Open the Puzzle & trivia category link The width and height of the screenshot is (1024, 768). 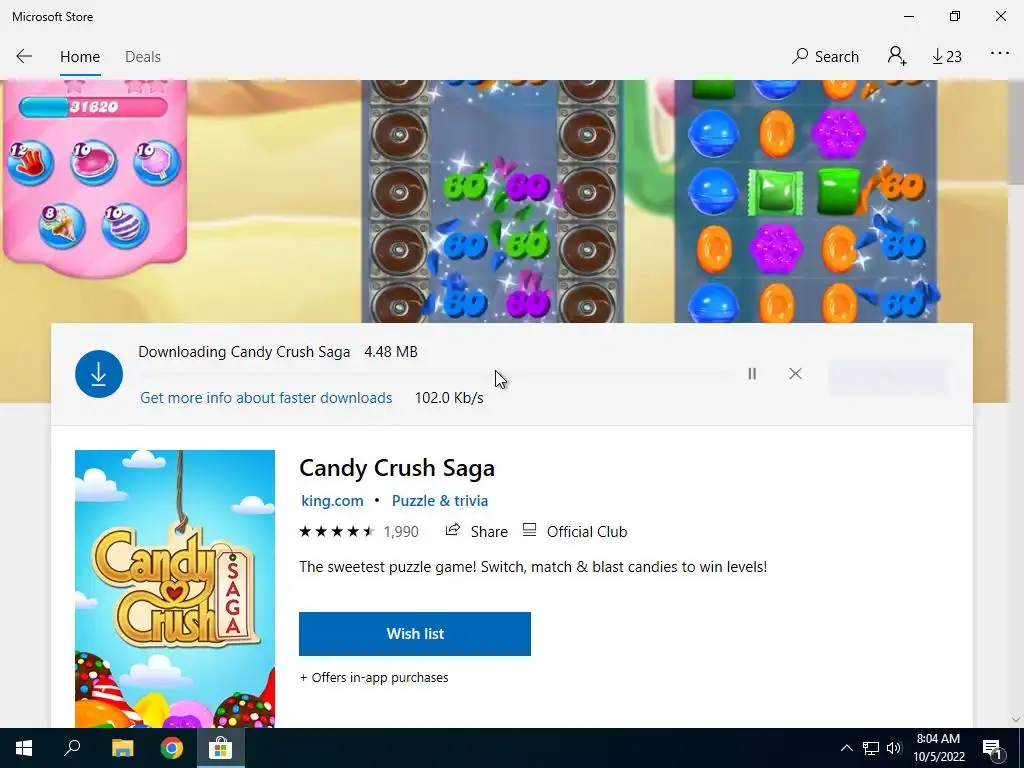coord(440,501)
